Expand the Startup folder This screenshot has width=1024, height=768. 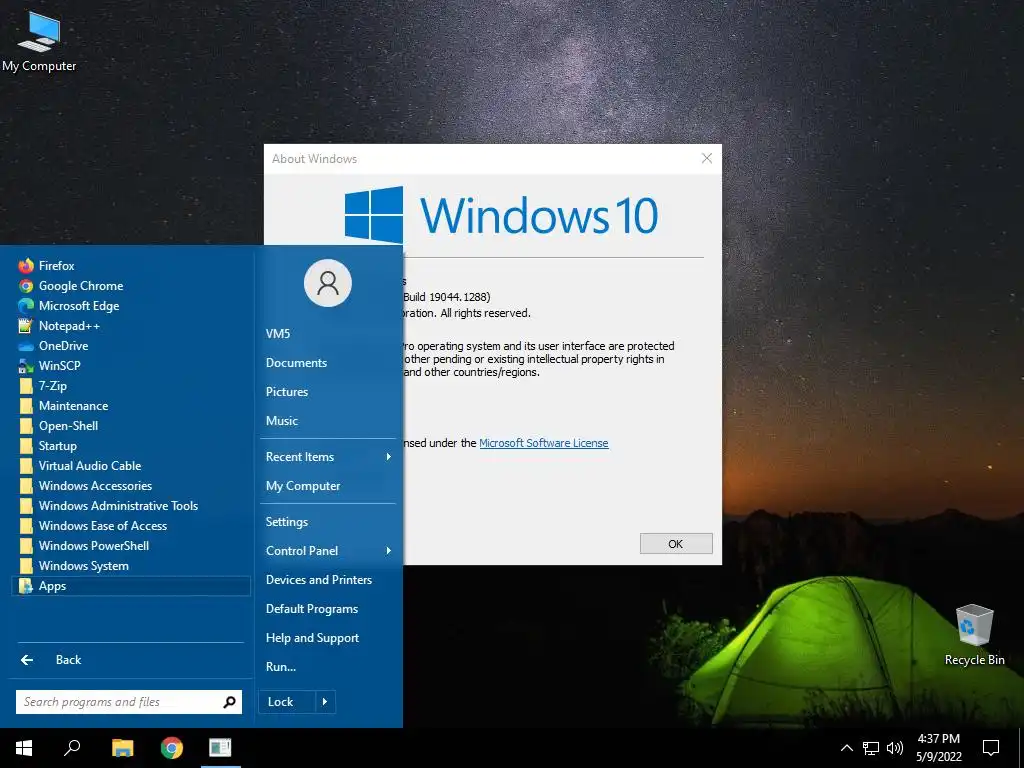(131, 446)
